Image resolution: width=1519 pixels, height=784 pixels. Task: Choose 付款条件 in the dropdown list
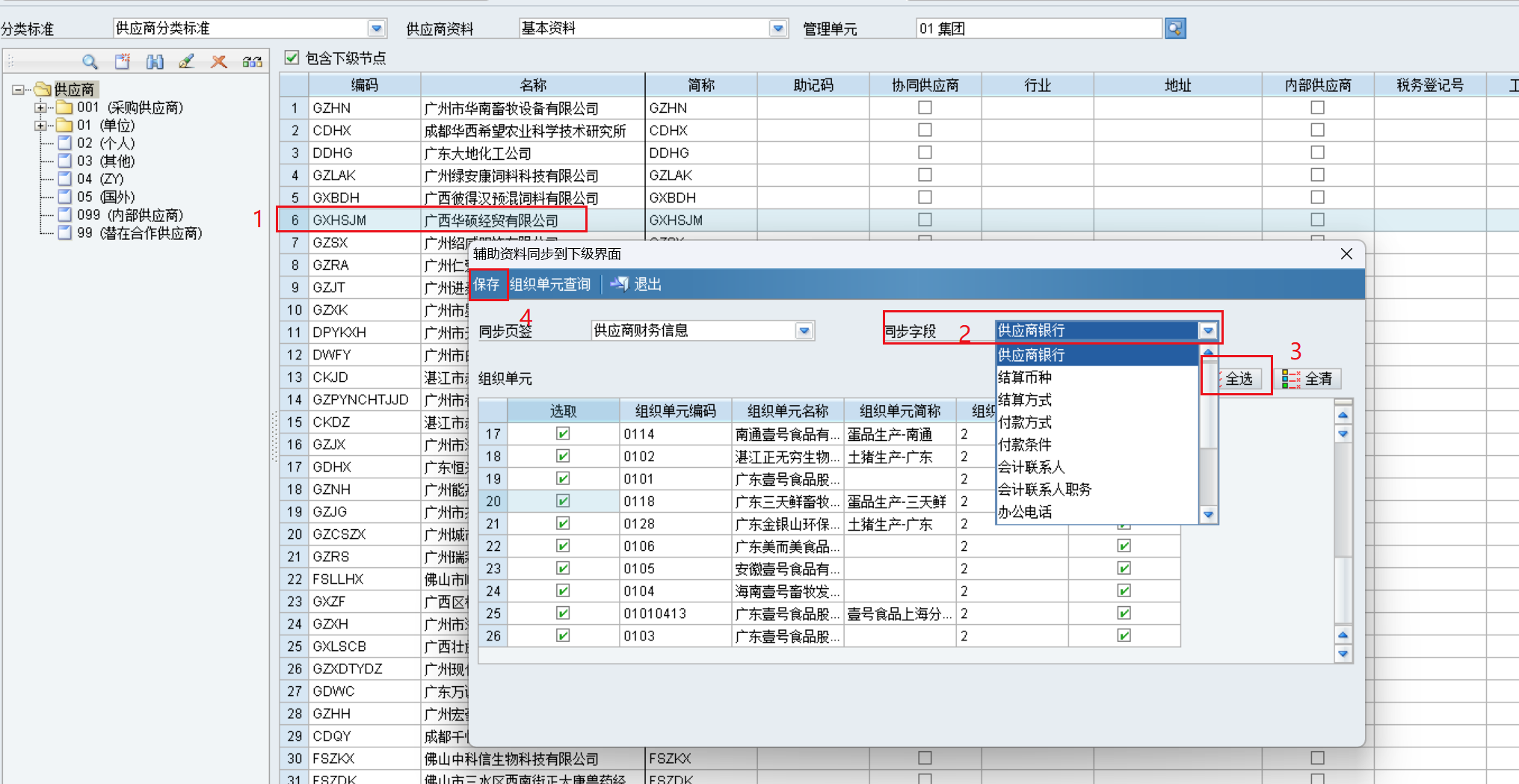click(1025, 445)
